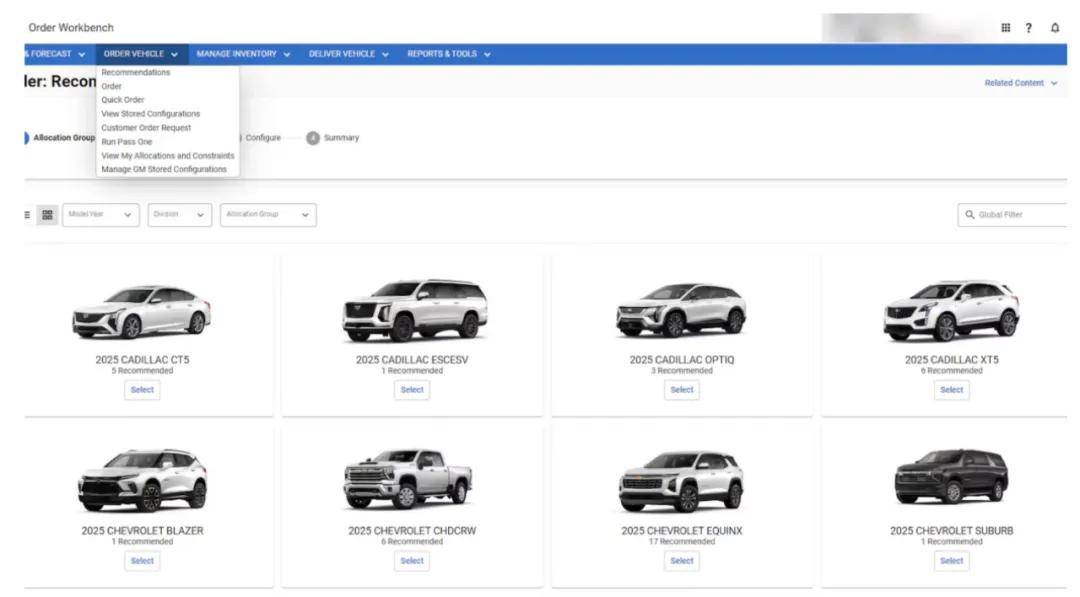Open the Manage Inventory menu
This screenshot has height=597, width=1080.
[x=243, y=54]
